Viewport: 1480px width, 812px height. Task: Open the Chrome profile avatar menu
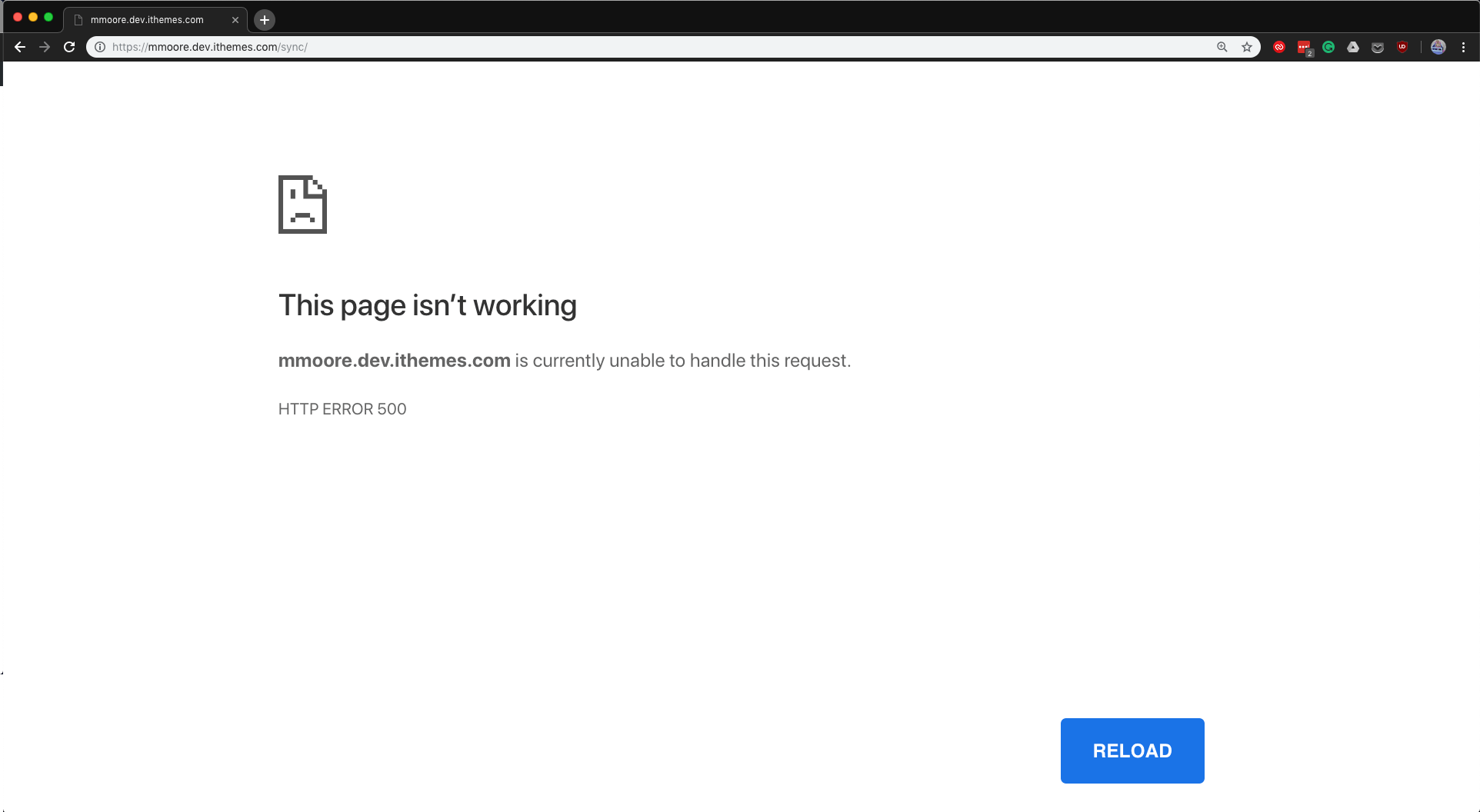click(x=1438, y=47)
